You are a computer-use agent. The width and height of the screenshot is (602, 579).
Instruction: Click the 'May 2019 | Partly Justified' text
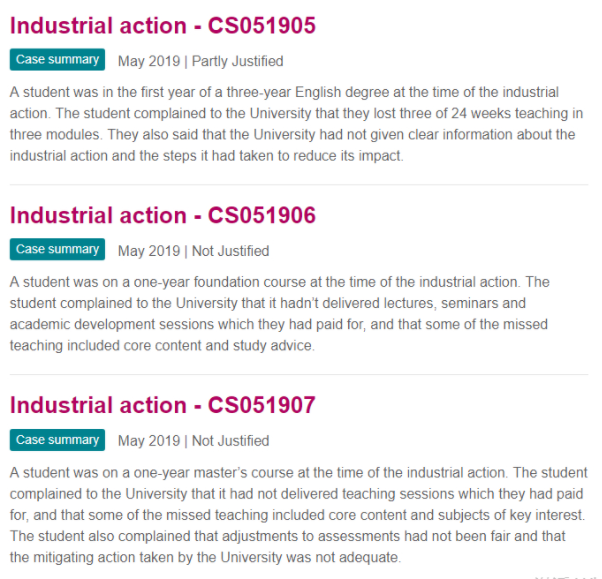click(x=200, y=61)
